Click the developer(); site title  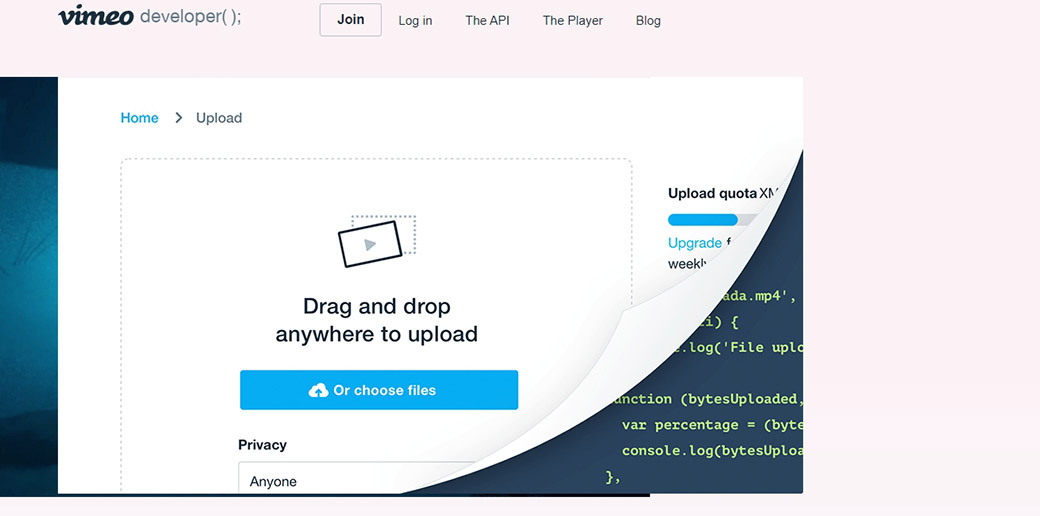coord(191,17)
